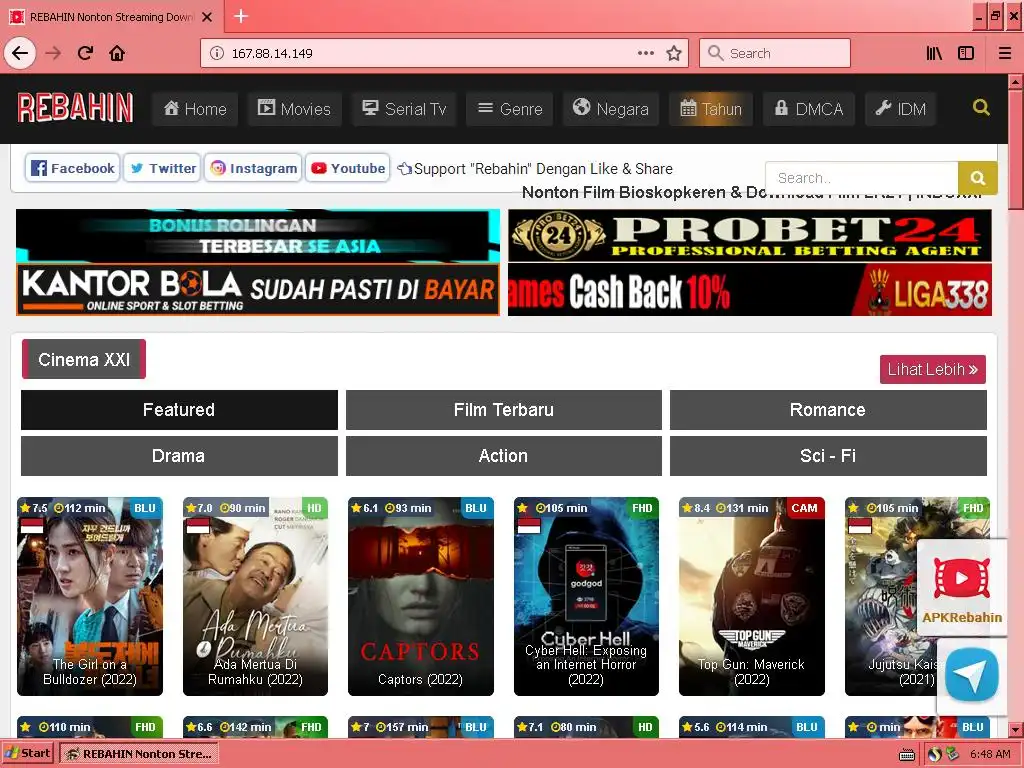This screenshot has height=768, width=1024.
Task: Click the LIGA338 Cash Back 10% banner
Action: click(x=750, y=289)
